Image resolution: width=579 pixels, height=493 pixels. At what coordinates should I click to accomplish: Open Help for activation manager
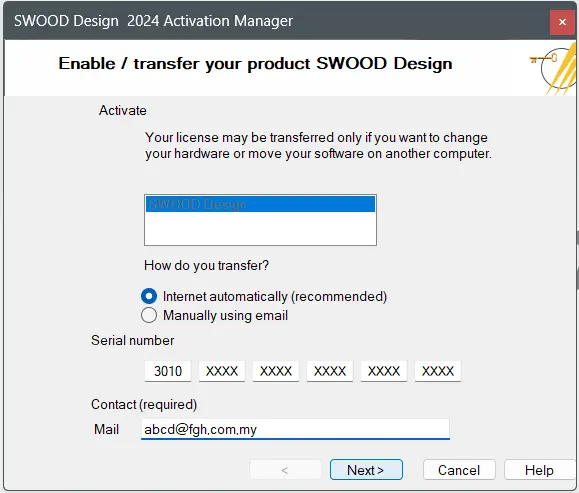(539, 470)
